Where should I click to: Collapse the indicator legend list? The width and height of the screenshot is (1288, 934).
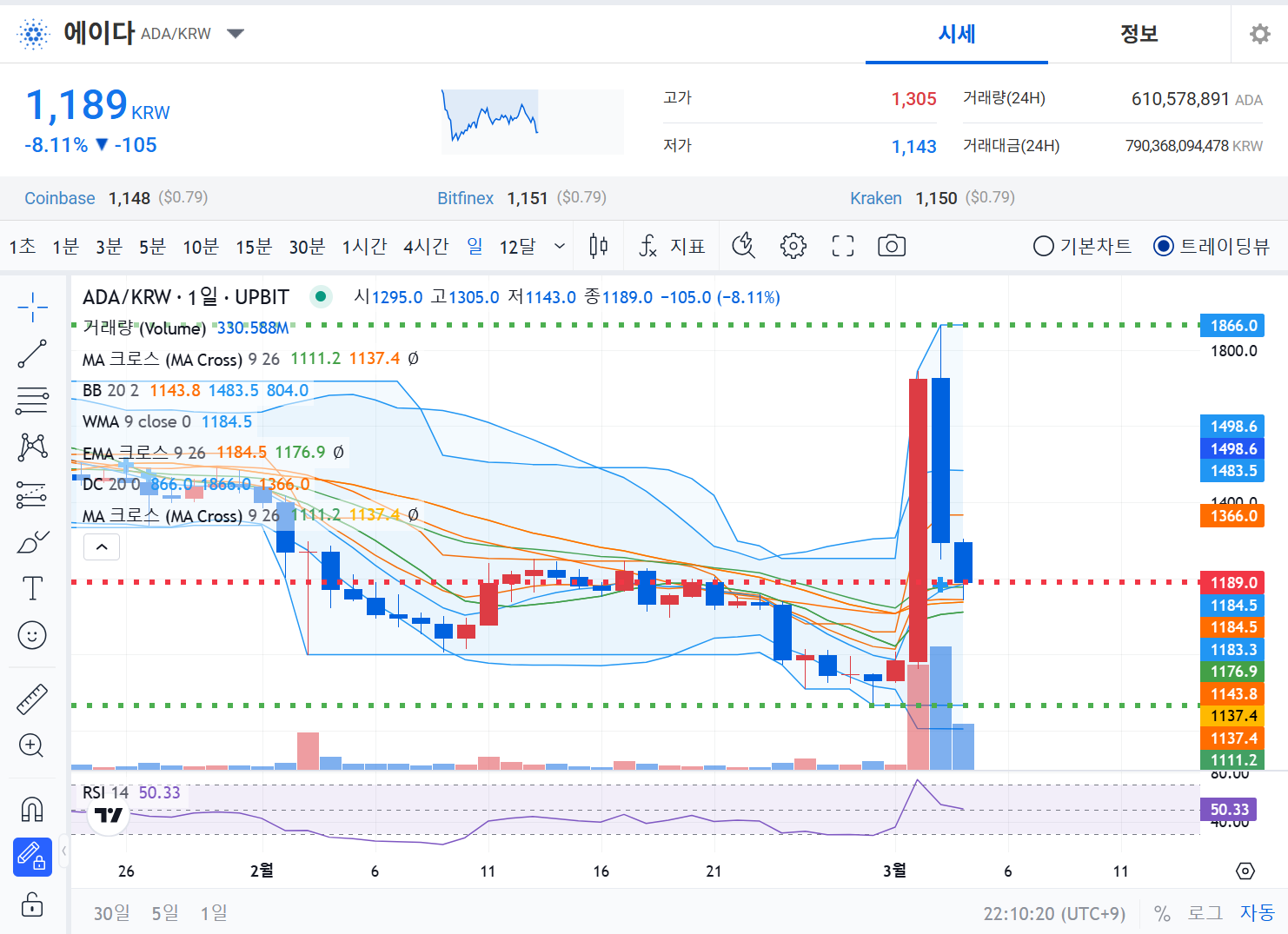point(102,546)
